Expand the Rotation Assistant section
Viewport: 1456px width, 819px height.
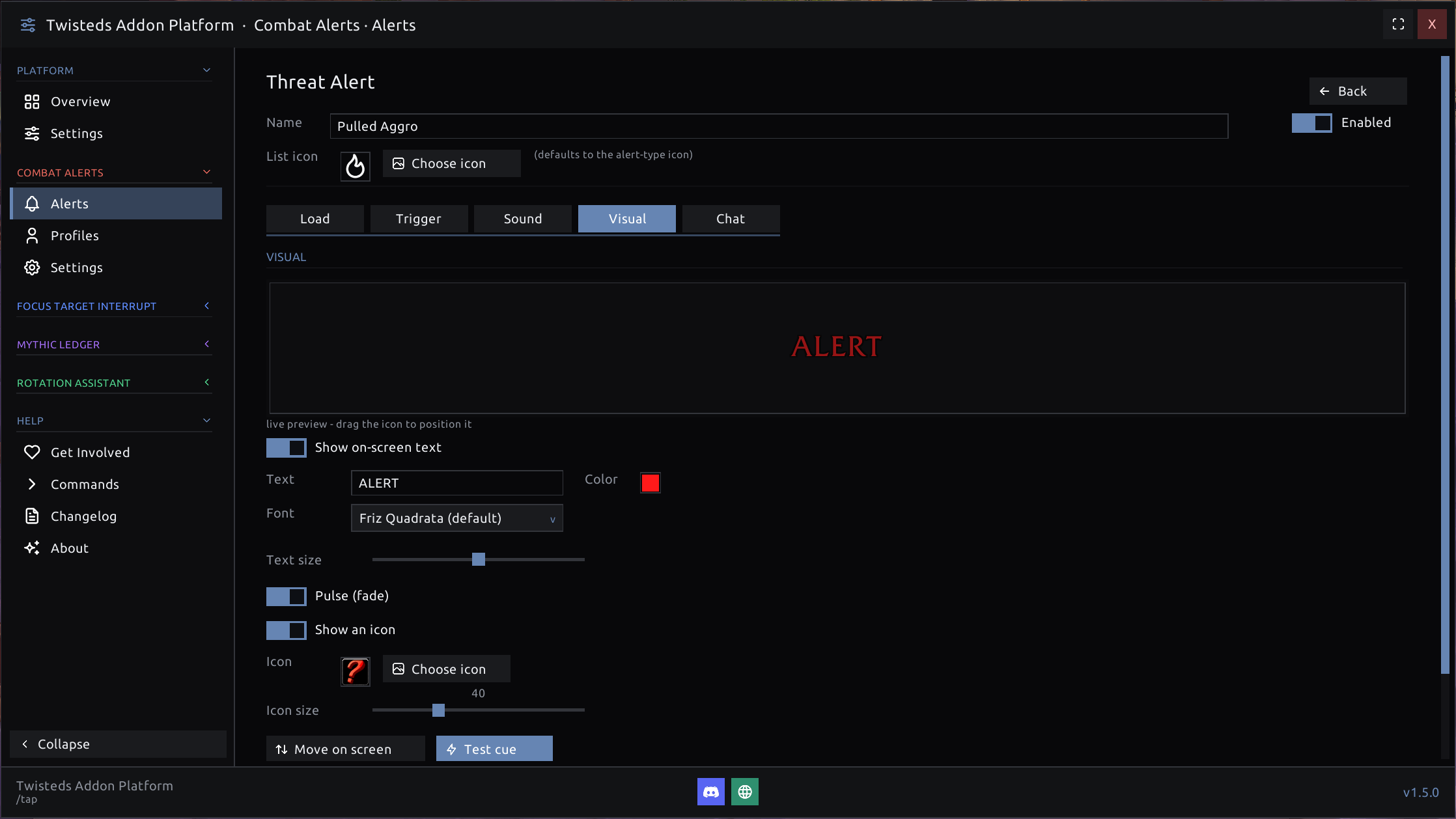pos(206,383)
